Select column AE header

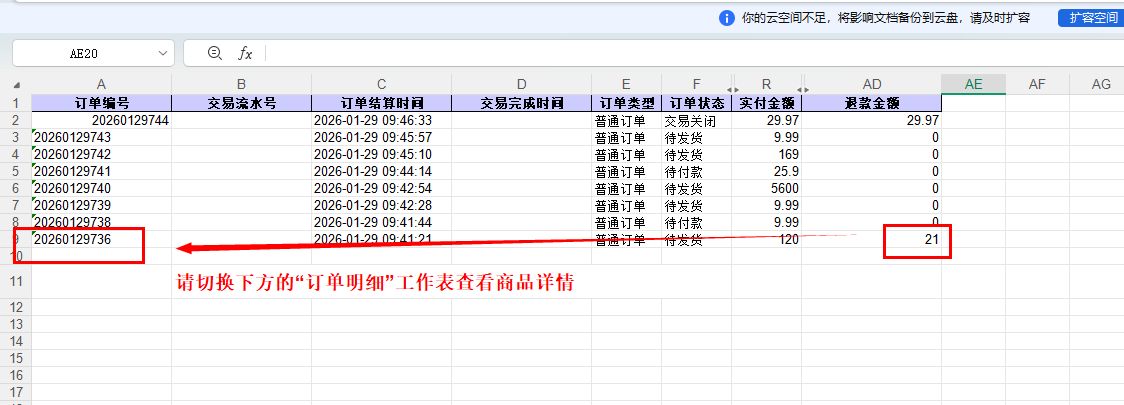pyautogui.click(x=973, y=85)
